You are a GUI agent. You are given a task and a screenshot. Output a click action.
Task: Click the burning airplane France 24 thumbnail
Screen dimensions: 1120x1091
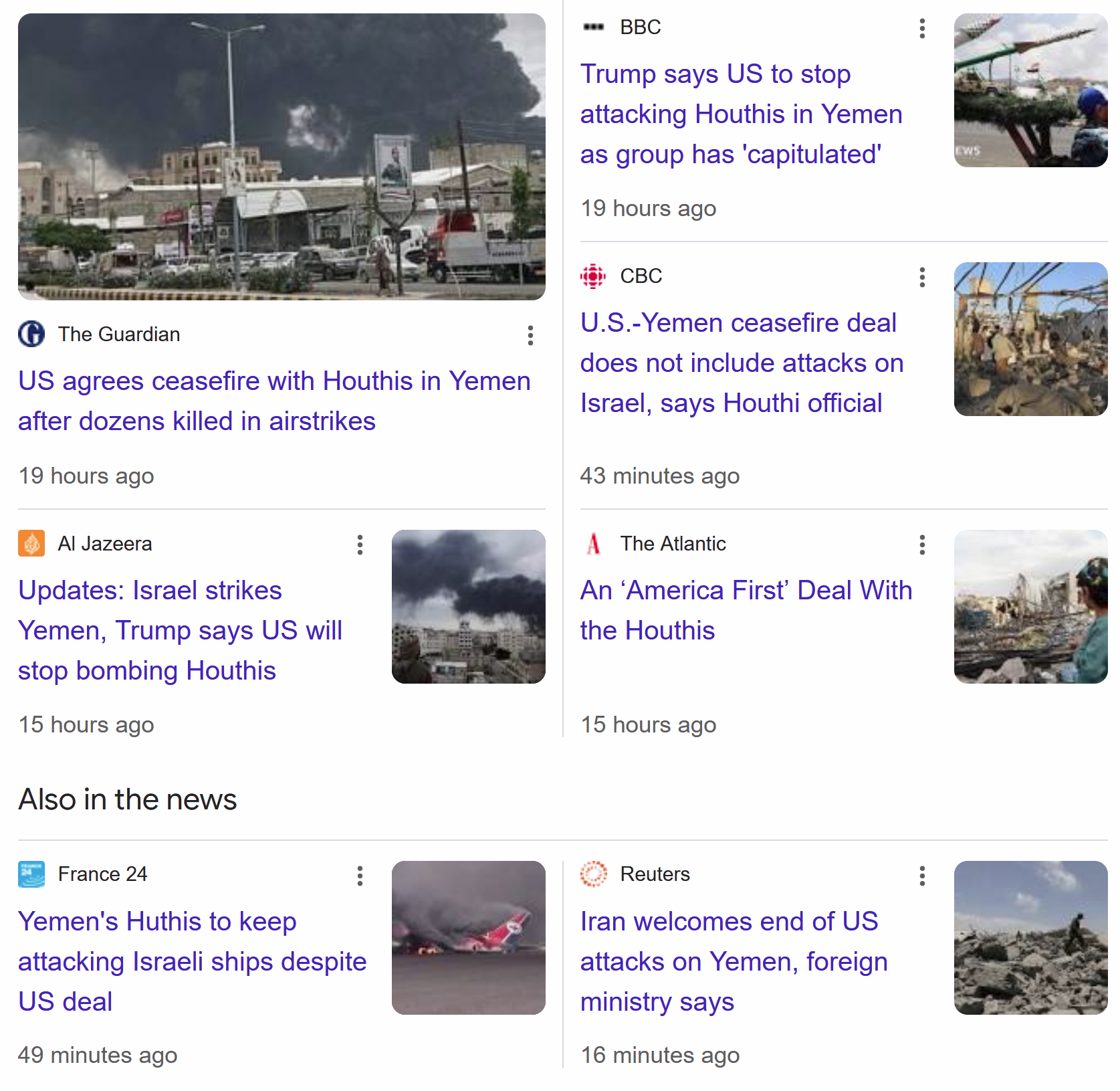tap(469, 938)
